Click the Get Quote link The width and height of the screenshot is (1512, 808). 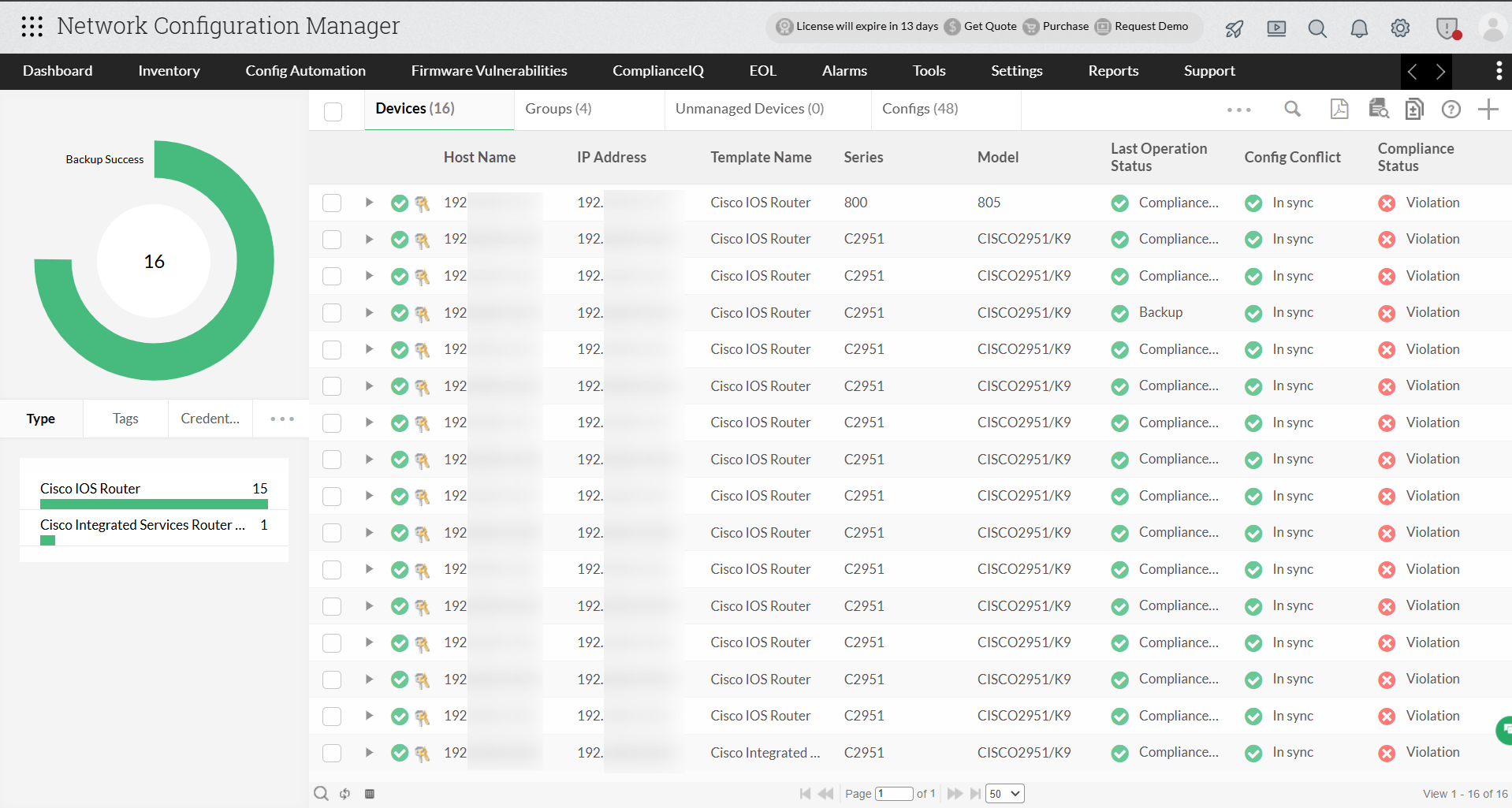[x=988, y=26]
